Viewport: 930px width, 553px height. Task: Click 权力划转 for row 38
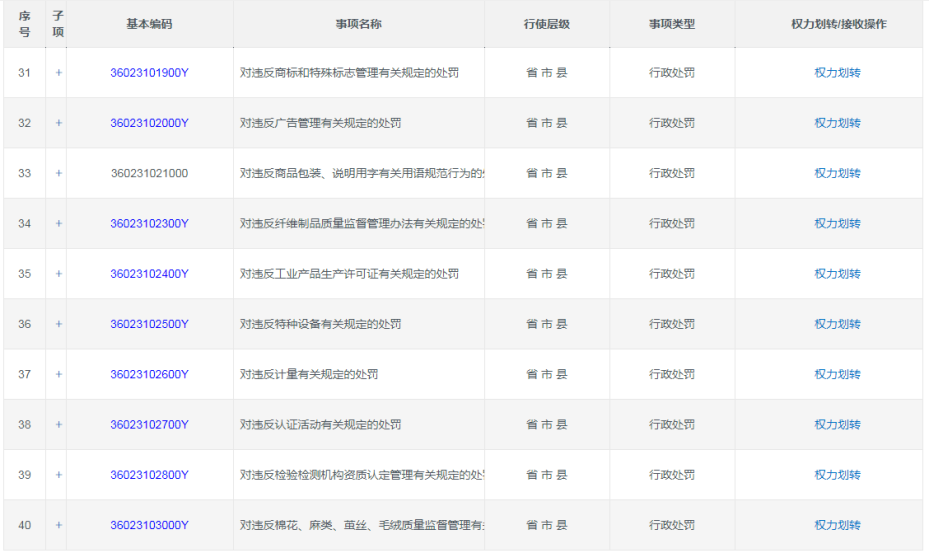coord(837,425)
